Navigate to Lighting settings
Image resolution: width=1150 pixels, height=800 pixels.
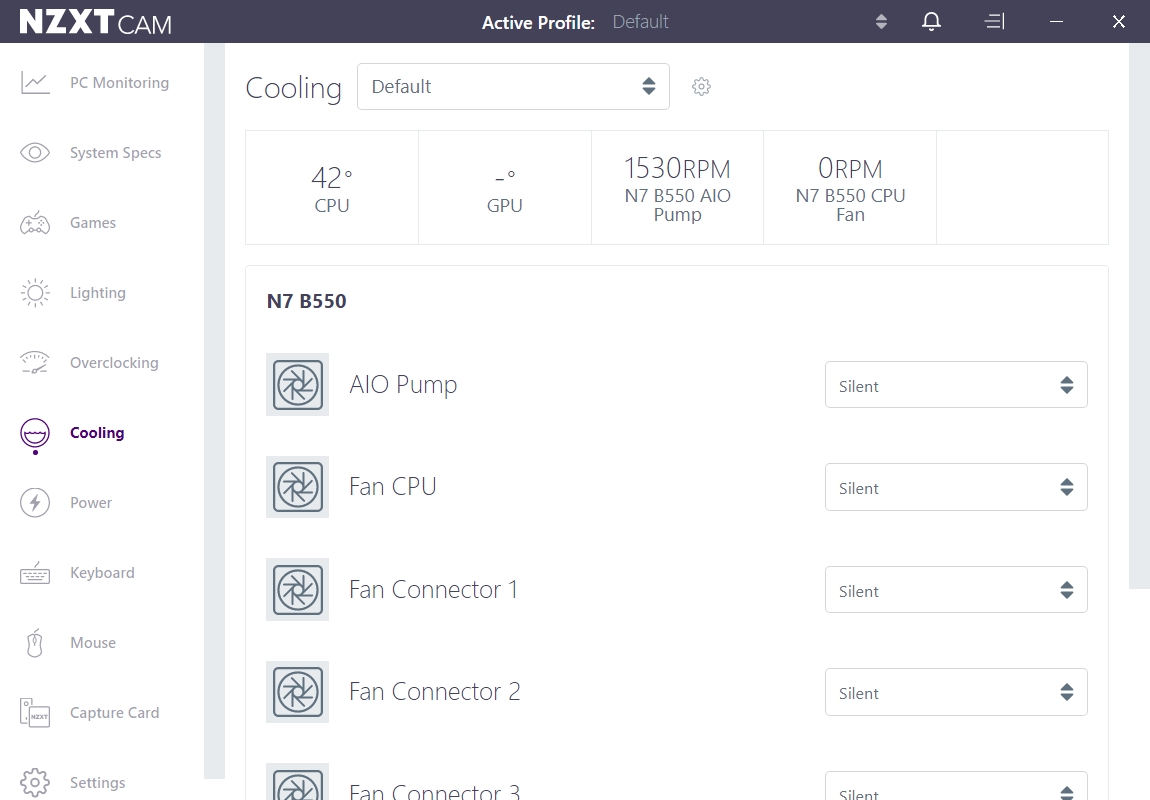coord(98,293)
